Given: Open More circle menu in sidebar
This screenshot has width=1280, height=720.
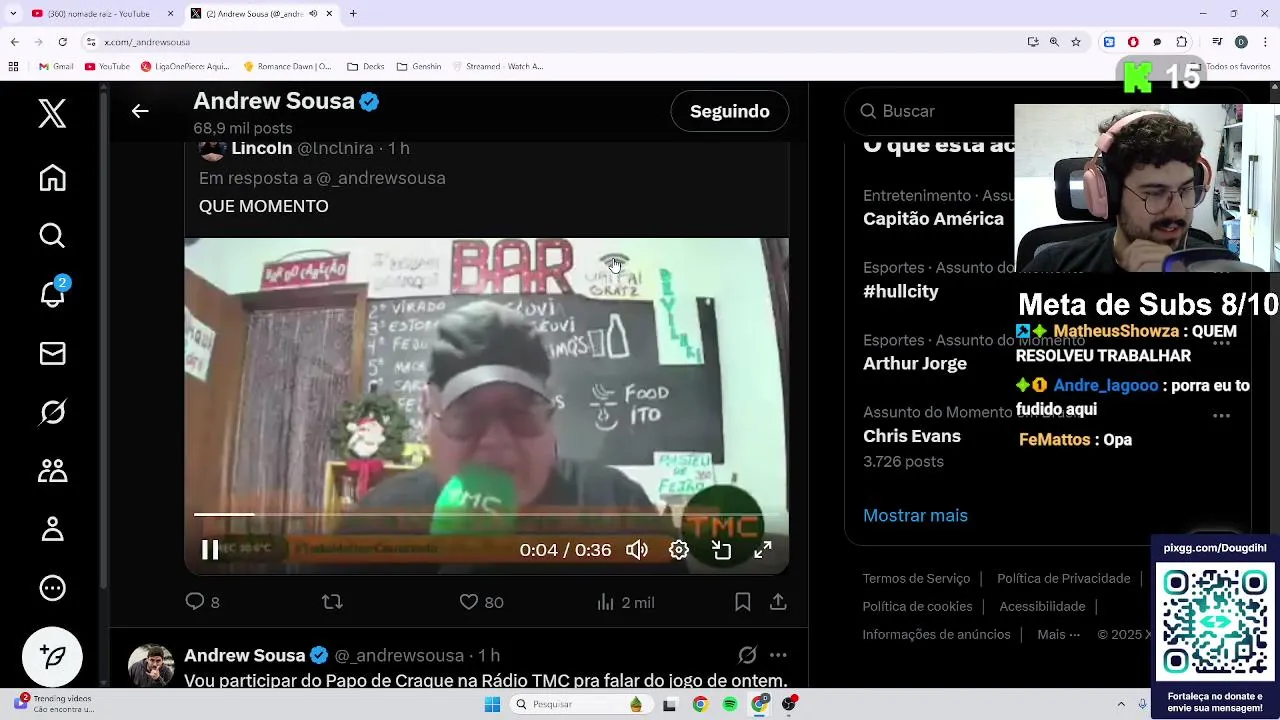Looking at the screenshot, I should coord(52,588).
